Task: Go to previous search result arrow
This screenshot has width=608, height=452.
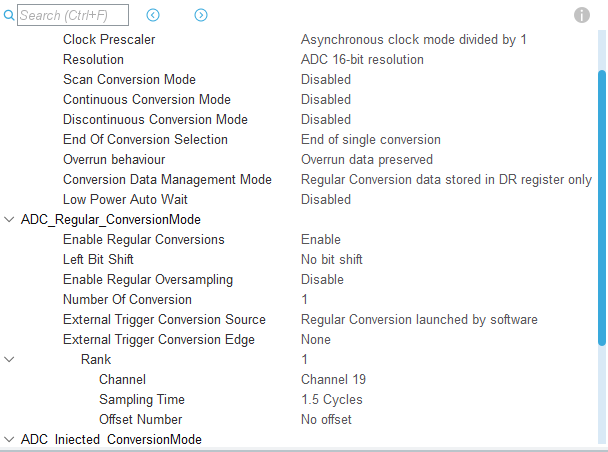Action: [153, 15]
